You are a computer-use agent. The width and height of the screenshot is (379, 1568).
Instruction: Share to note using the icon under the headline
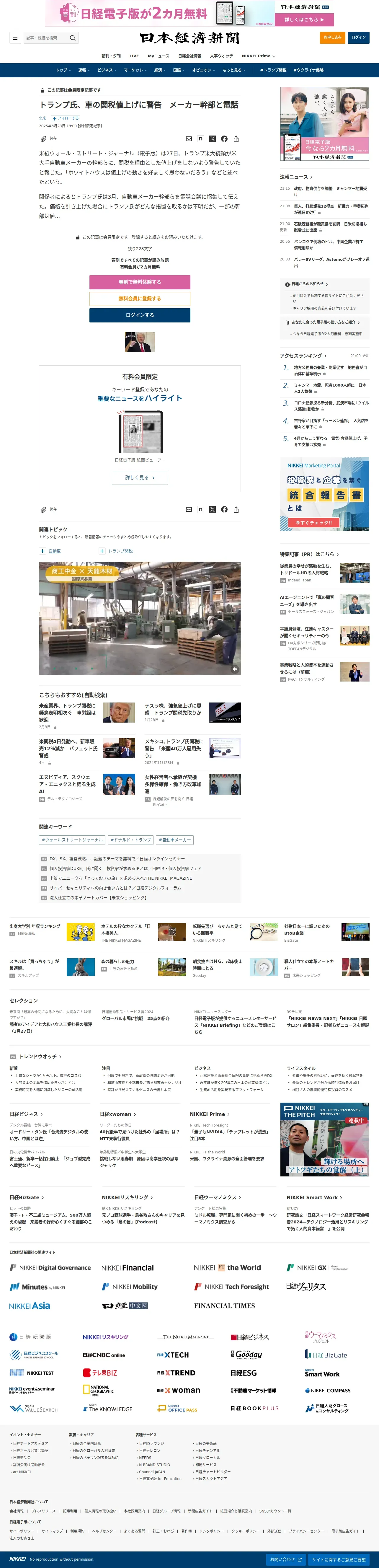point(200,139)
